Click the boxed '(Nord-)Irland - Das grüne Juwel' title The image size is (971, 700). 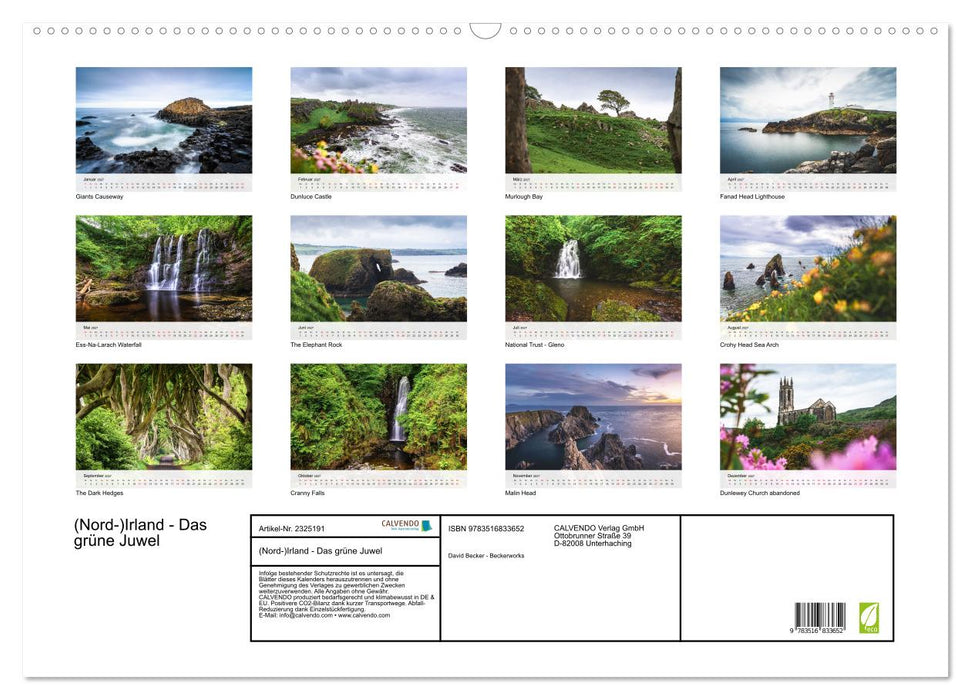click(x=320, y=551)
